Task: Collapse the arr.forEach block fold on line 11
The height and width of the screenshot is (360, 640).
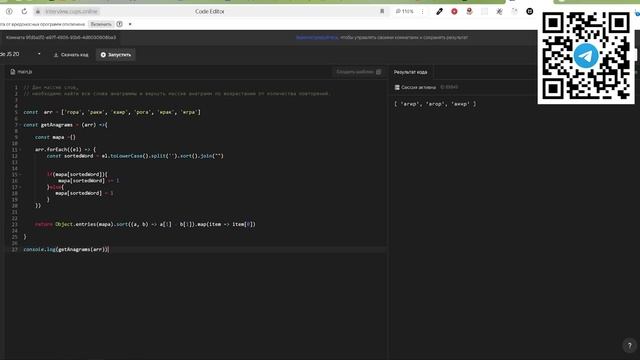Action: 20,150
